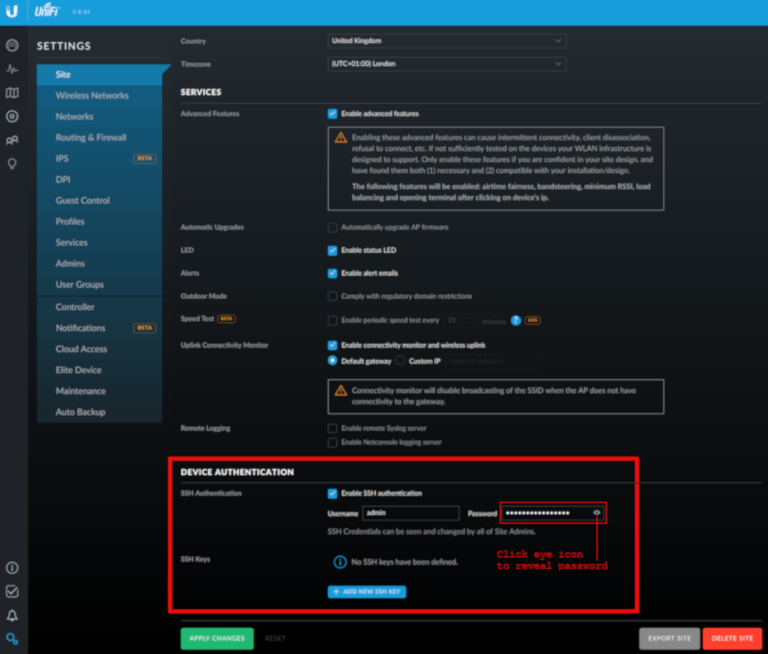Toggle Enable SSH authentication checkbox

pos(332,493)
